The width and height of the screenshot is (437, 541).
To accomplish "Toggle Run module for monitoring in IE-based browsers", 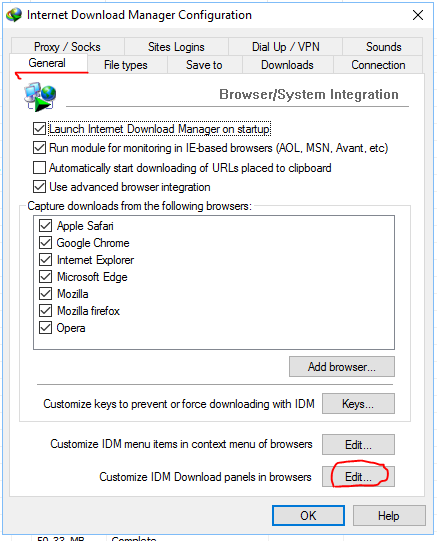I will [39, 148].
